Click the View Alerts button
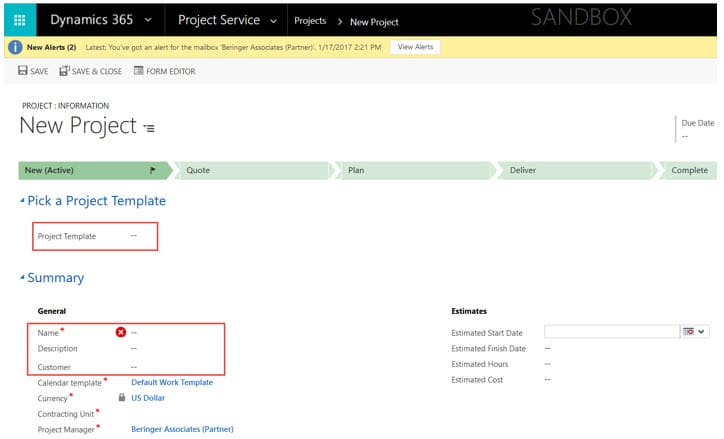Image resolution: width=724 pixels, height=439 pixels. 415,47
